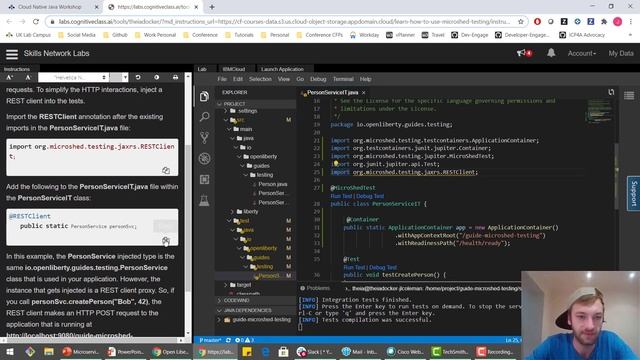Click Run Test above testCreatePerson method
This screenshot has width=640, height=360.
(x=354, y=267)
